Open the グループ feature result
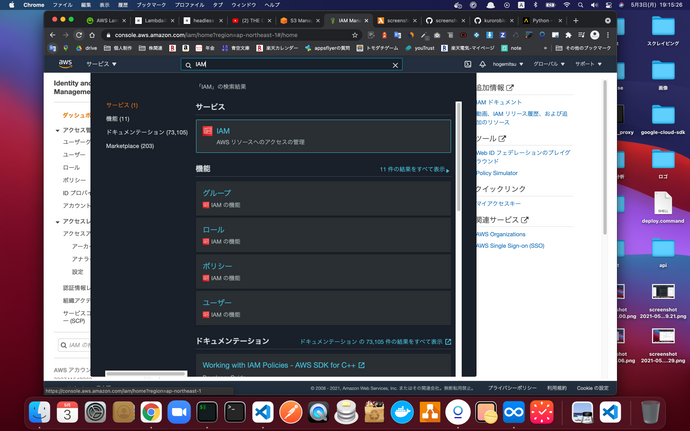690x431 pixels. (x=323, y=198)
